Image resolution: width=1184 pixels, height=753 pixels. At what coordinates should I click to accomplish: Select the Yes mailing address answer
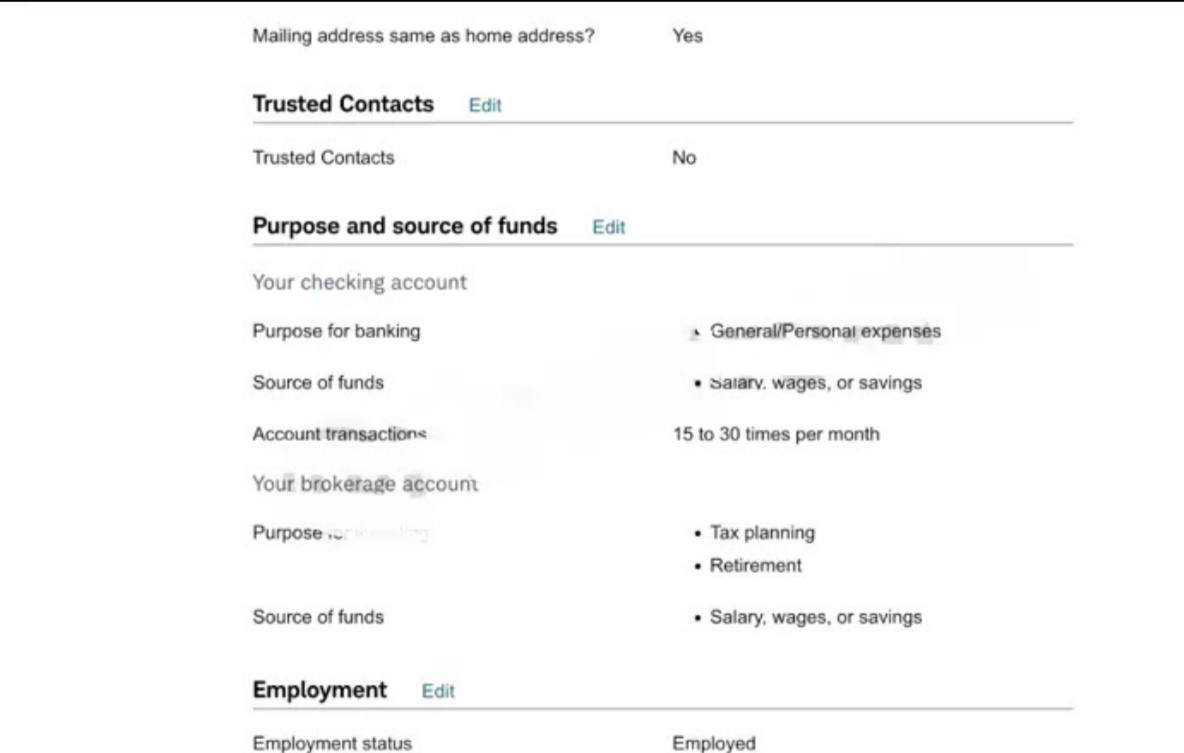pyautogui.click(x=687, y=36)
